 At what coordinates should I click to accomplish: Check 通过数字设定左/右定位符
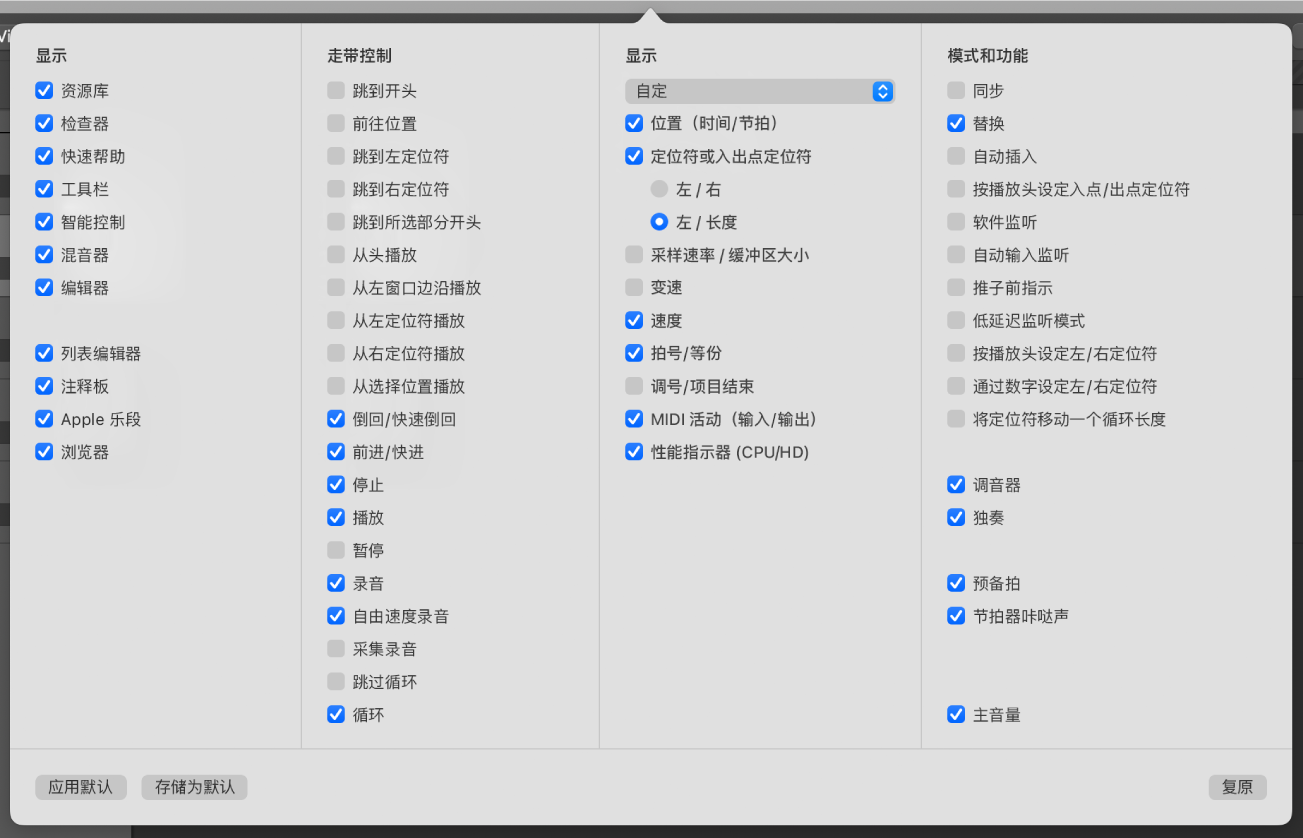(956, 386)
